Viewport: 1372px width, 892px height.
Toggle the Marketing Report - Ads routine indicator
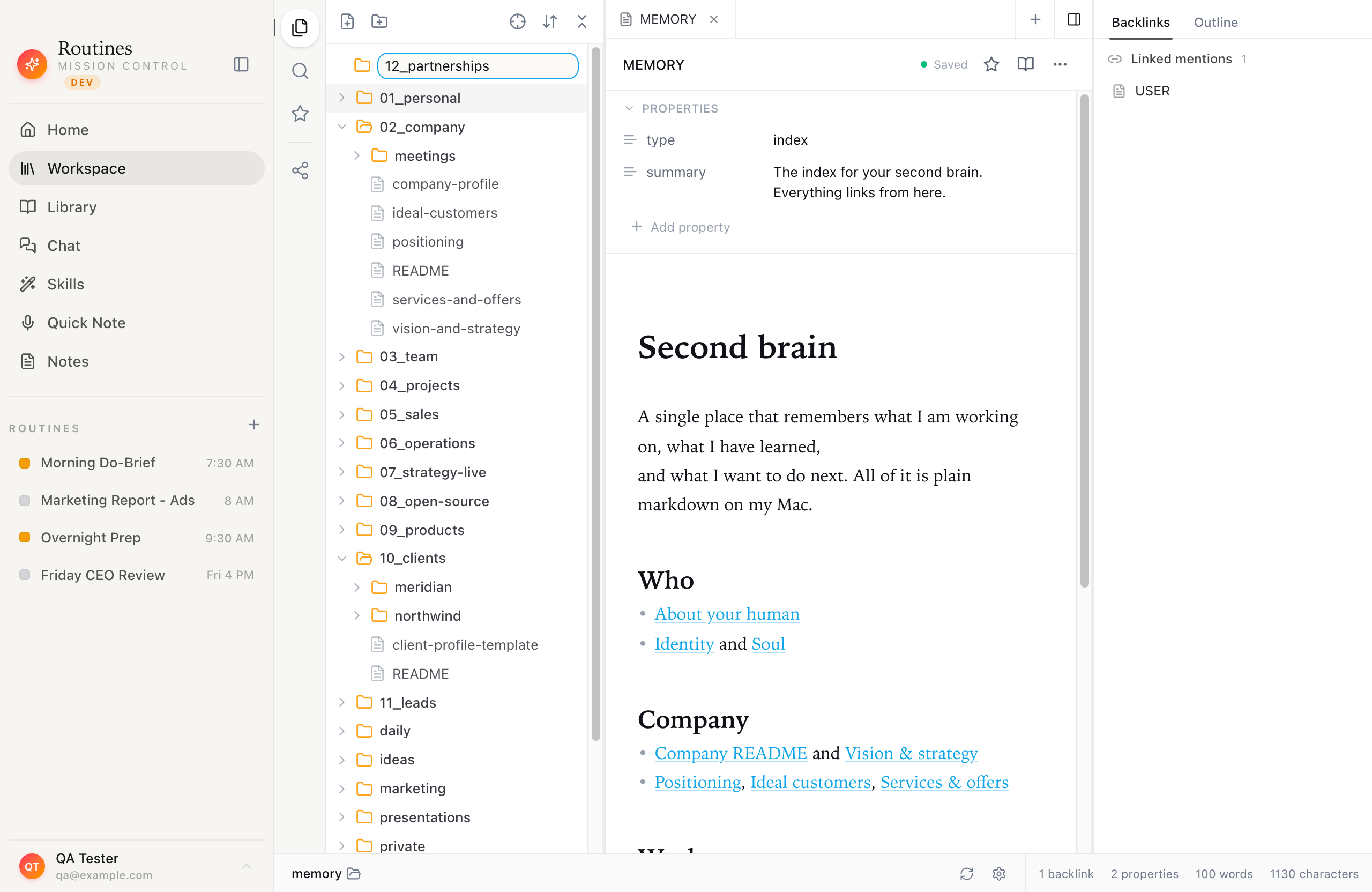[x=25, y=500]
